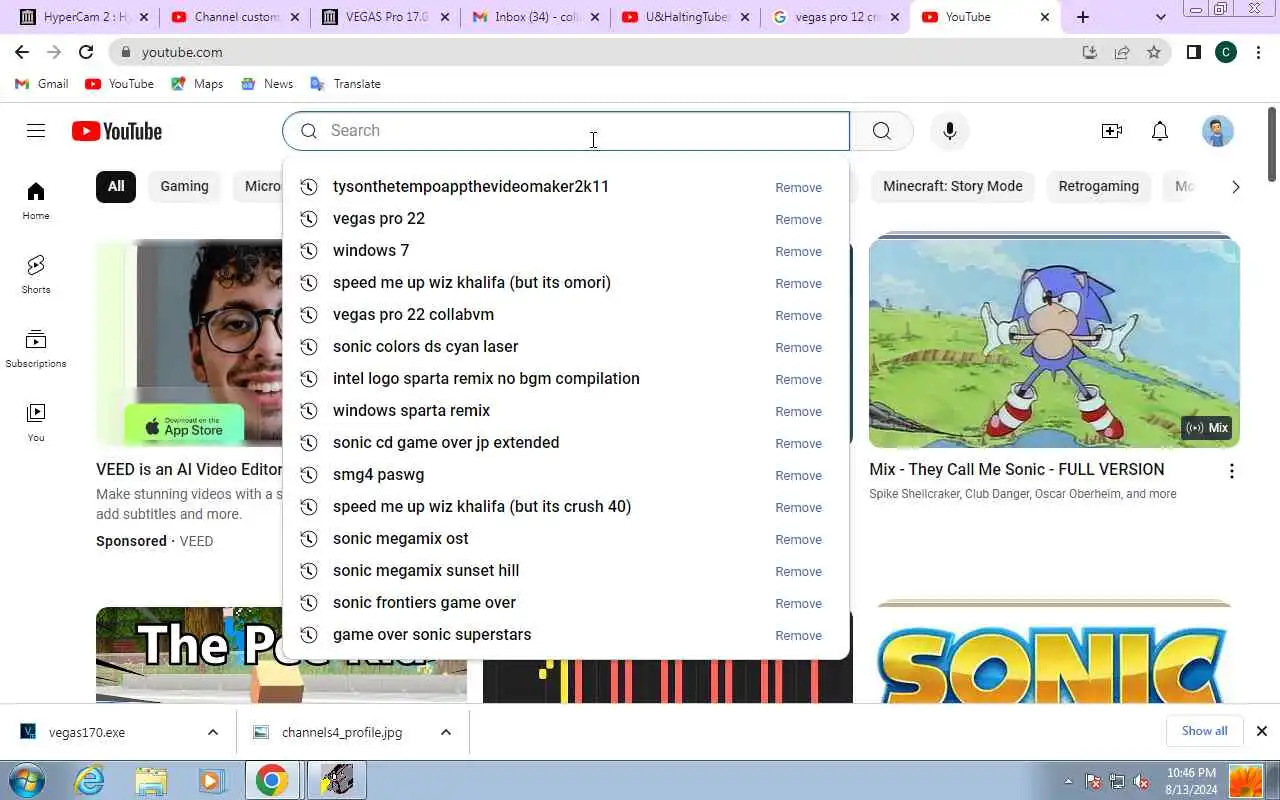Switch to vegas pro 12 Google tab
Screen dimensions: 1280x800
835,17
